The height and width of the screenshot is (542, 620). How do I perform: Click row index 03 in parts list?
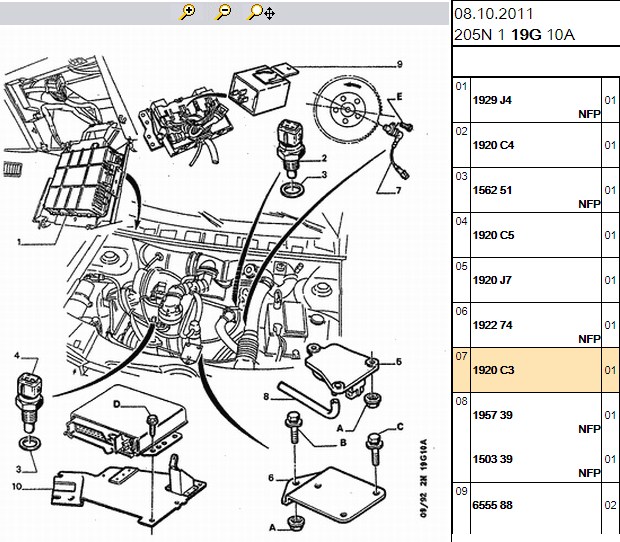click(461, 176)
